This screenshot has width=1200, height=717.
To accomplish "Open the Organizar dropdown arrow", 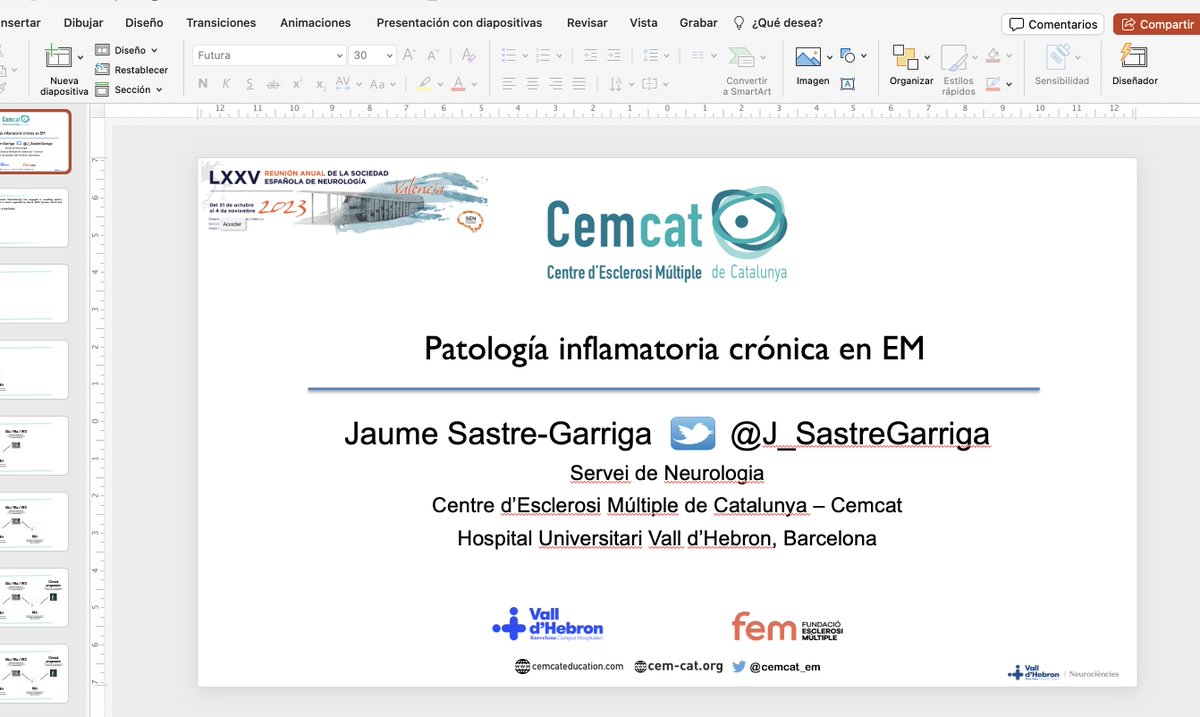I will (x=927, y=57).
